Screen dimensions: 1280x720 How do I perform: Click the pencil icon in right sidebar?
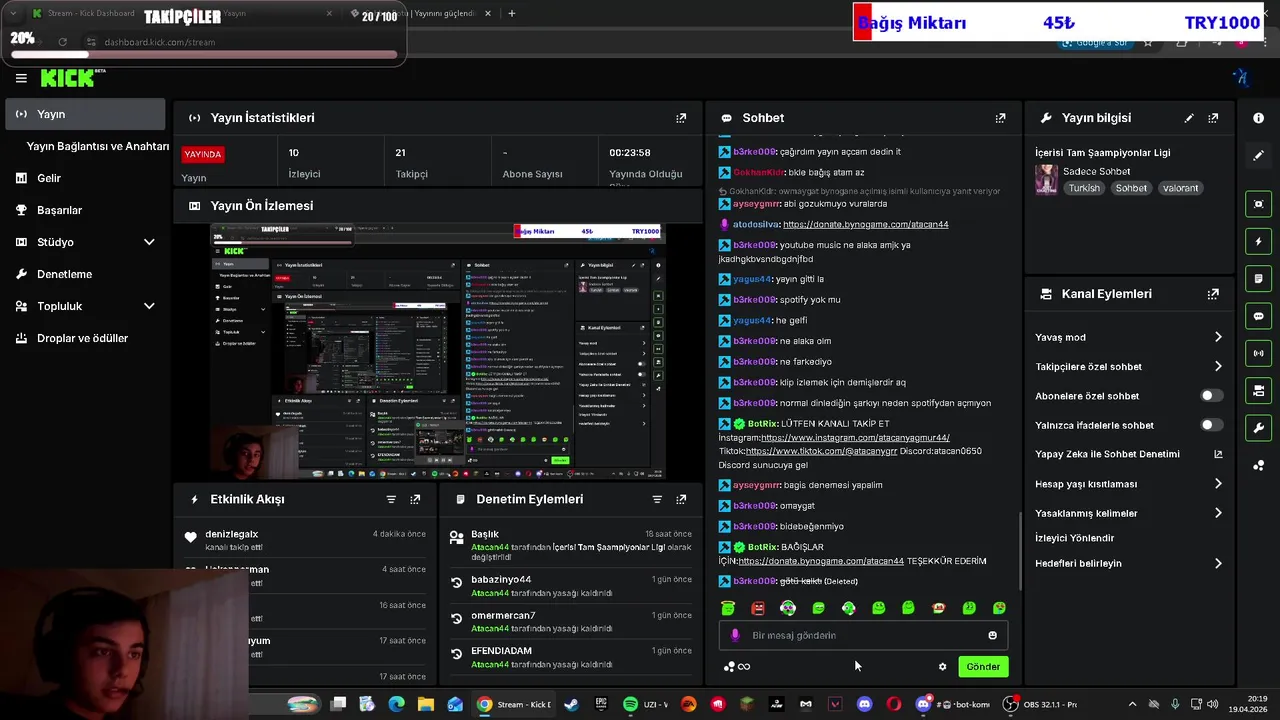coord(1258,156)
